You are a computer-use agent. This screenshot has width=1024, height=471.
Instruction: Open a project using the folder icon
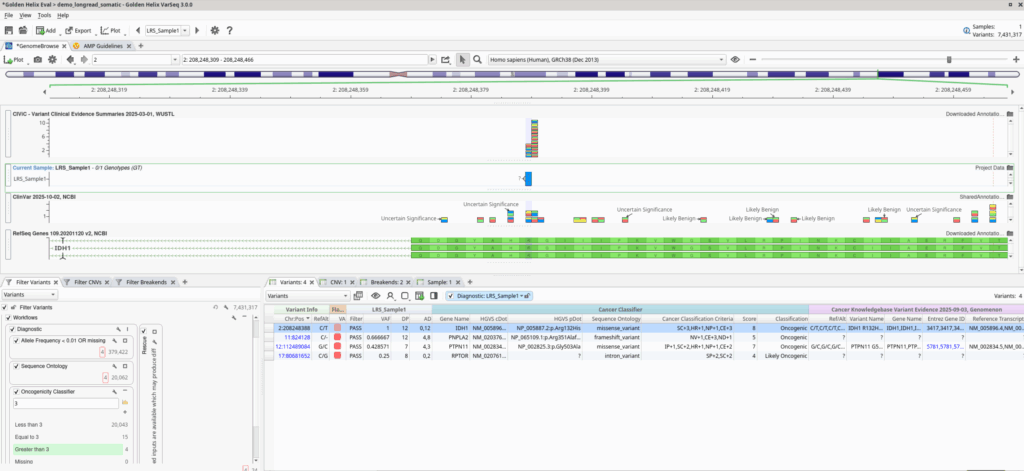(23, 30)
